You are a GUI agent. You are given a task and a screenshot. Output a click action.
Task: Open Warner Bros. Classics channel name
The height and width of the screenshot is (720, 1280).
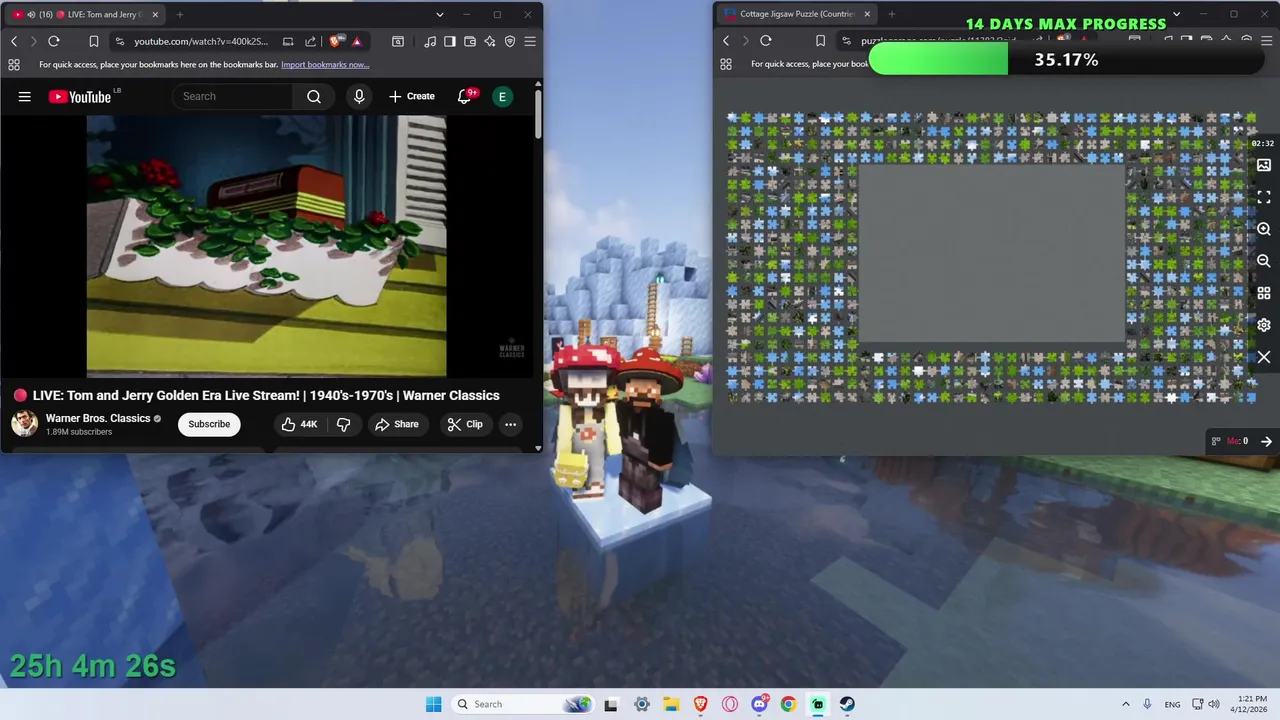[x=98, y=418]
